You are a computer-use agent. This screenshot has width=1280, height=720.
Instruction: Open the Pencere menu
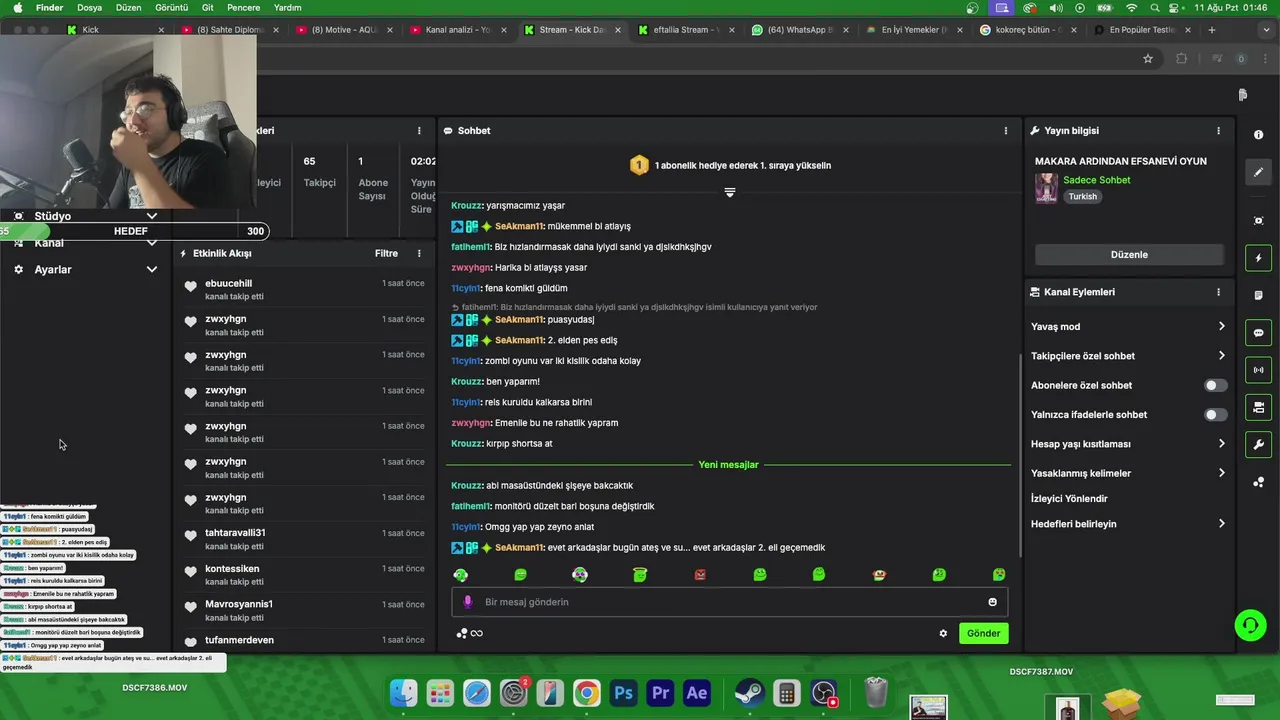coord(244,7)
